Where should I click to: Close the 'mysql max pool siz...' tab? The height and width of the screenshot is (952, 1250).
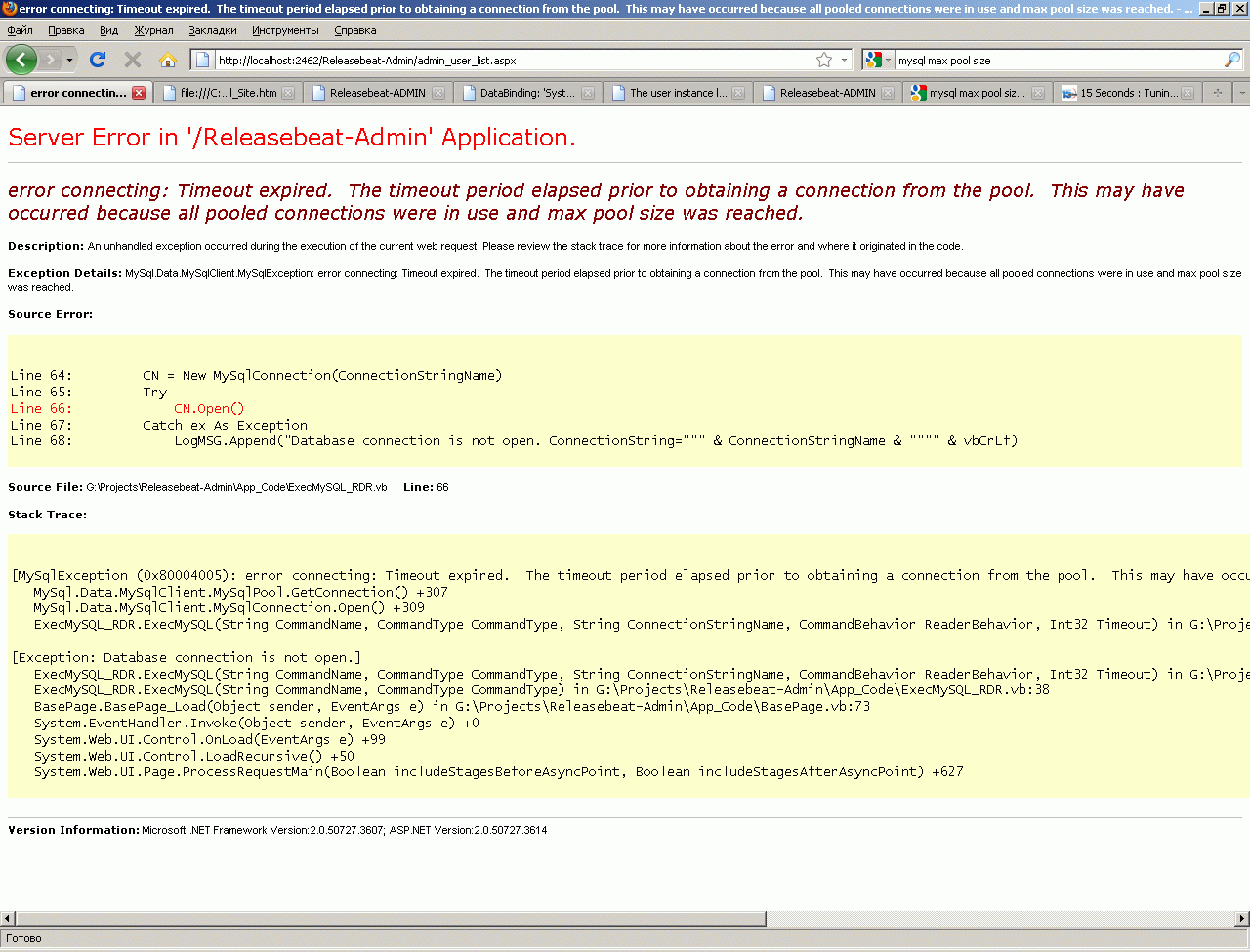tap(1038, 93)
